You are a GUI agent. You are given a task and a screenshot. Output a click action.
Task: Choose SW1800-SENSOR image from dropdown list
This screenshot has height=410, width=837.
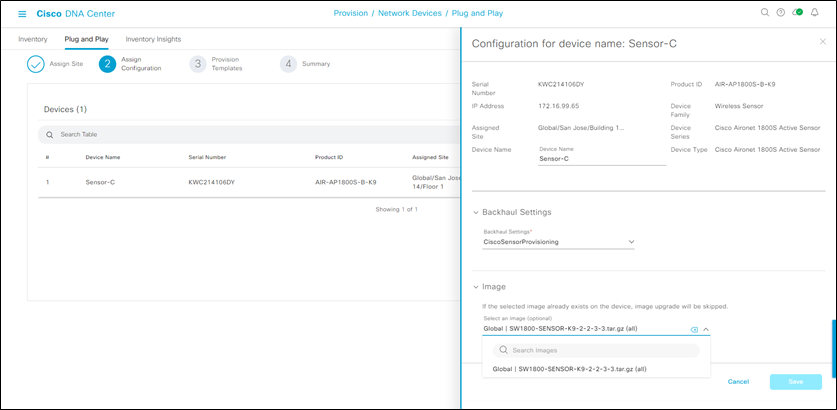(x=570, y=369)
